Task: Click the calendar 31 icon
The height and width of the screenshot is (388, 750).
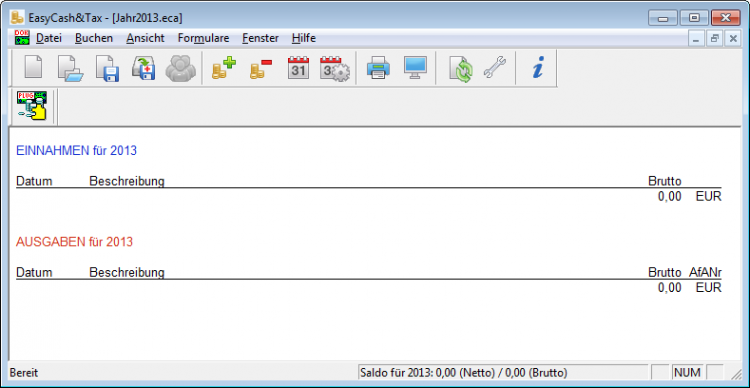Action: [298, 68]
